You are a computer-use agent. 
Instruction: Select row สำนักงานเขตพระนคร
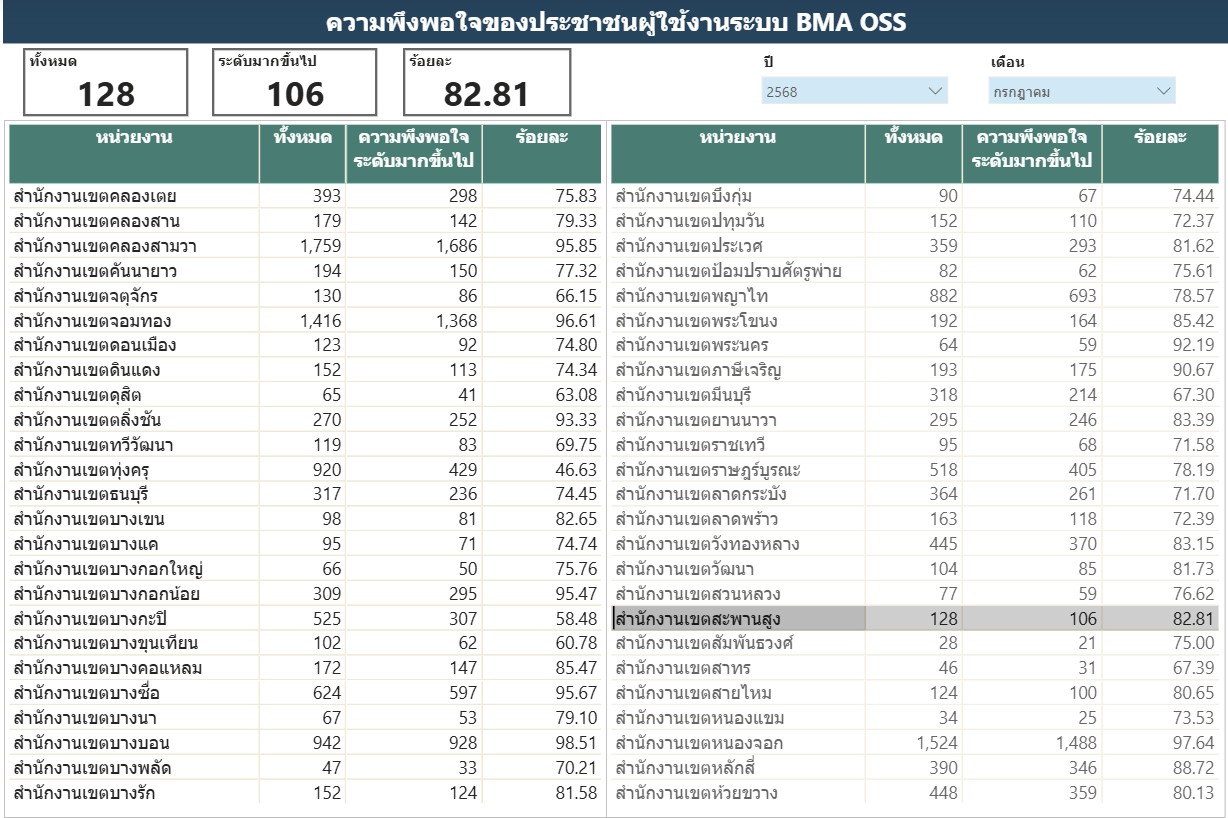tap(914, 345)
